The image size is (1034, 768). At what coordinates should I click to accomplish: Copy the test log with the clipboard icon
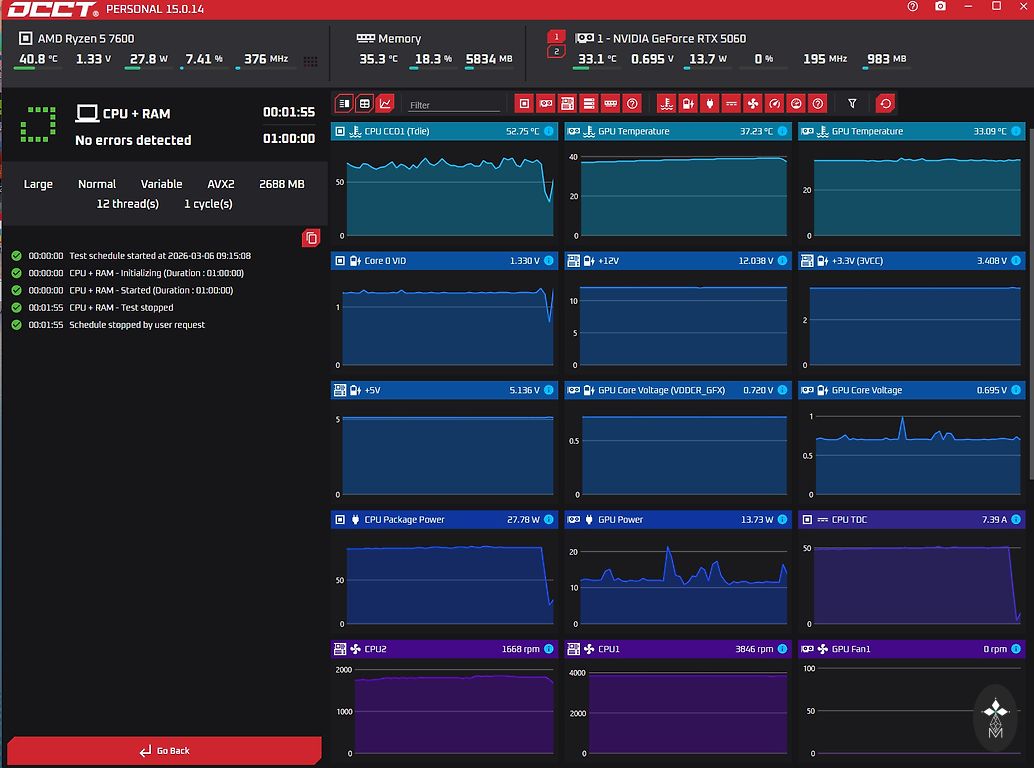[x=311, y=238]
